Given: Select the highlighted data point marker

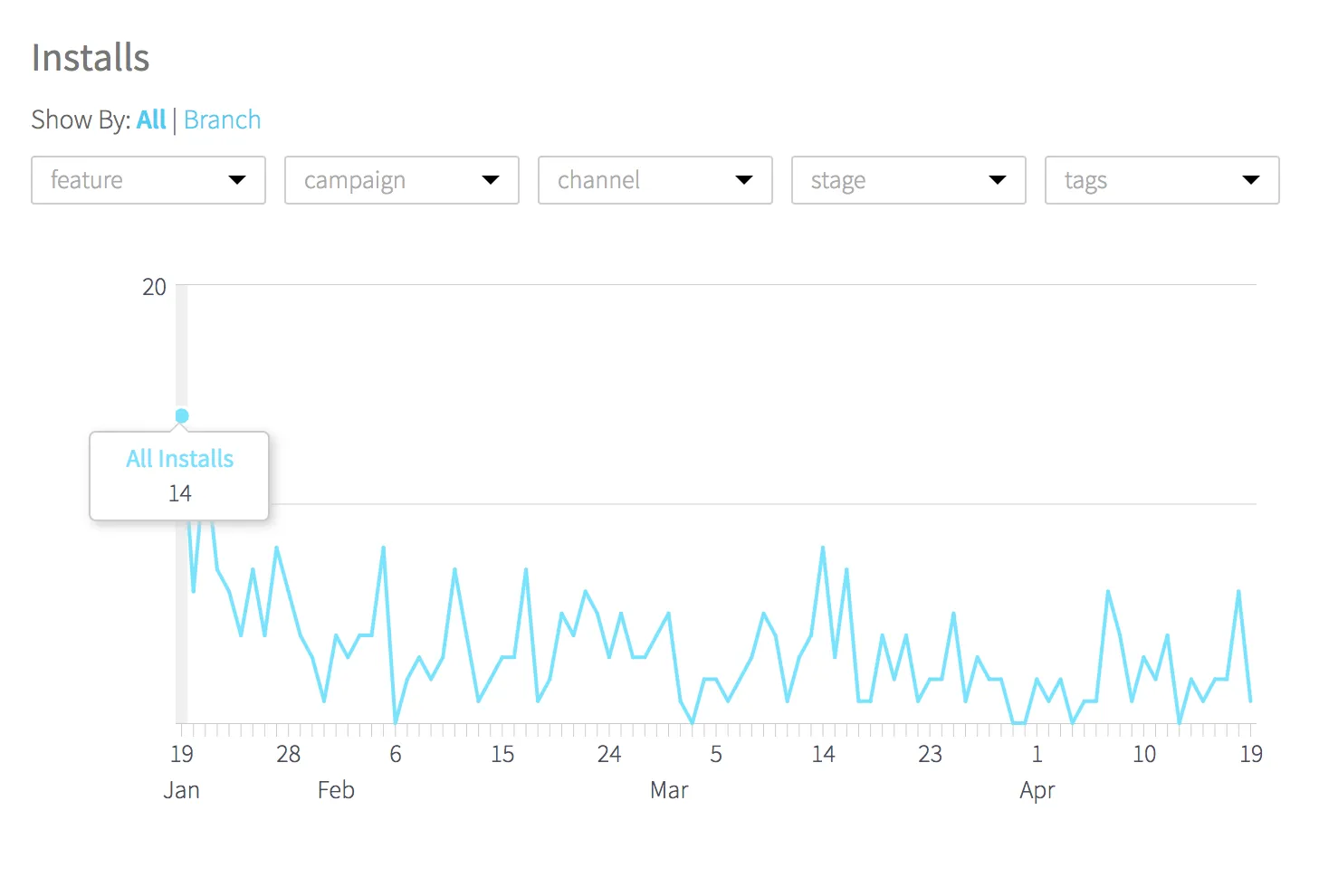Looking at the screenshot, I should coord(182,415).
